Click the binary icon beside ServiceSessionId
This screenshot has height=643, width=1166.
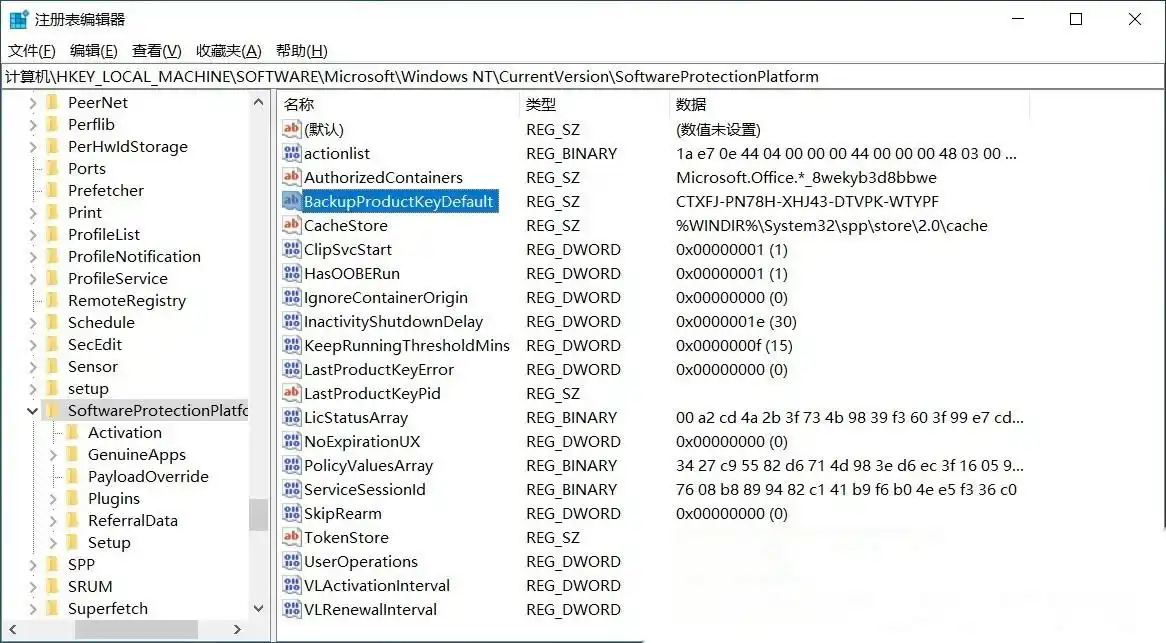pyautogui.click(x=292, y=489)
